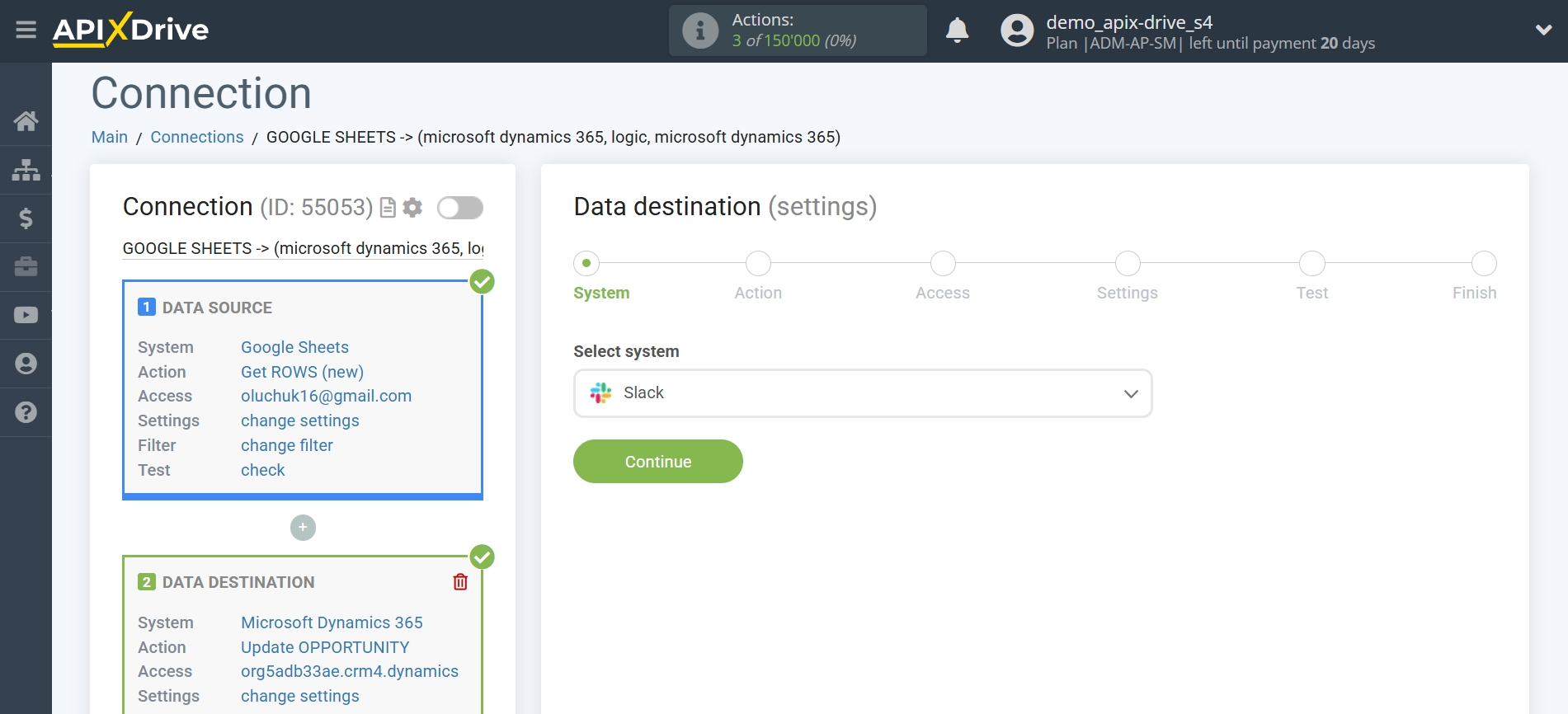Click the DATA SOURCE header
Screen dimensions: 1568x714
pyautogui.click(x=217, y=308)
